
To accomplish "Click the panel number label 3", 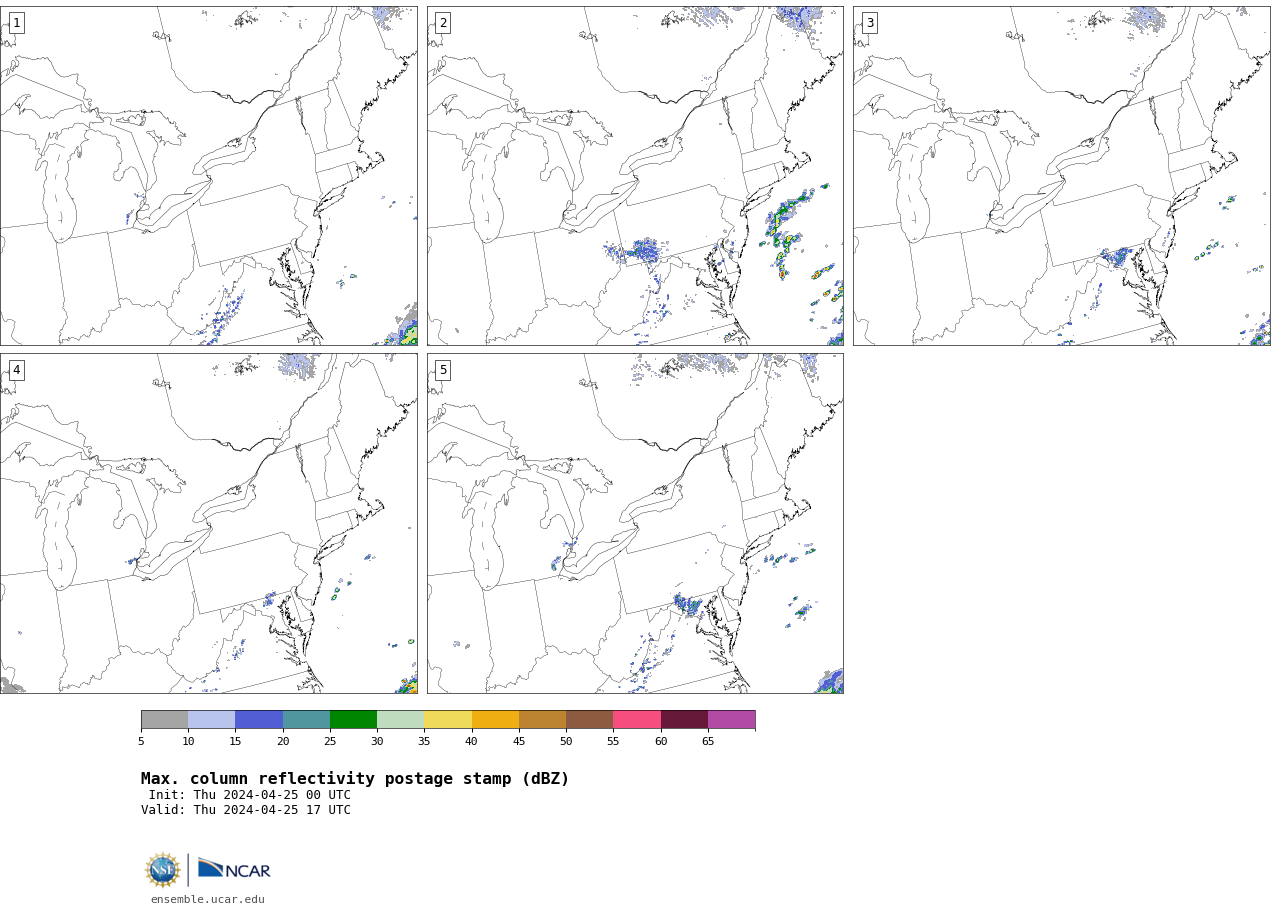I will coord(870,23).
